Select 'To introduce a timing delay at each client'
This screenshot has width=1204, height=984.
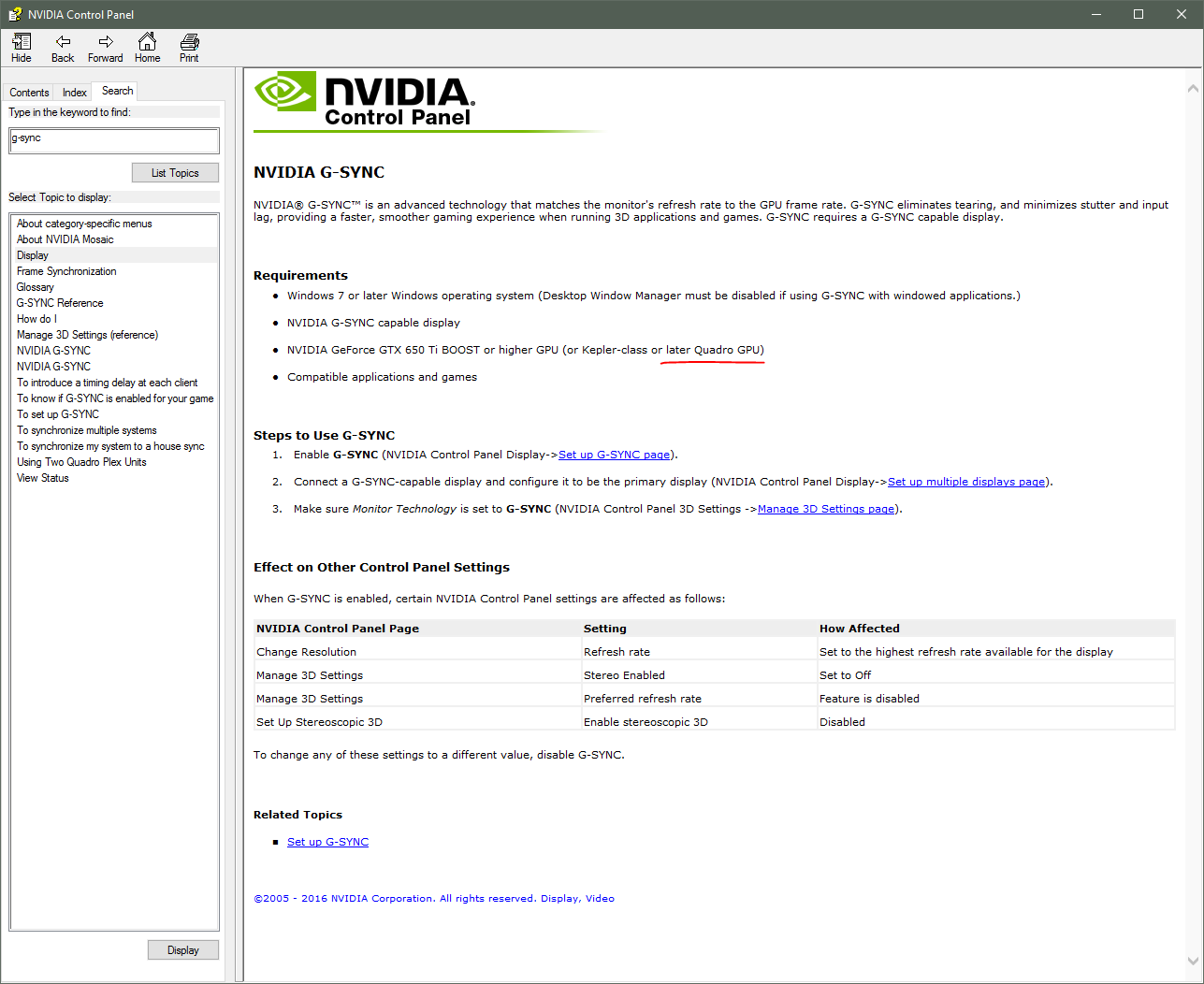[107, 383]
